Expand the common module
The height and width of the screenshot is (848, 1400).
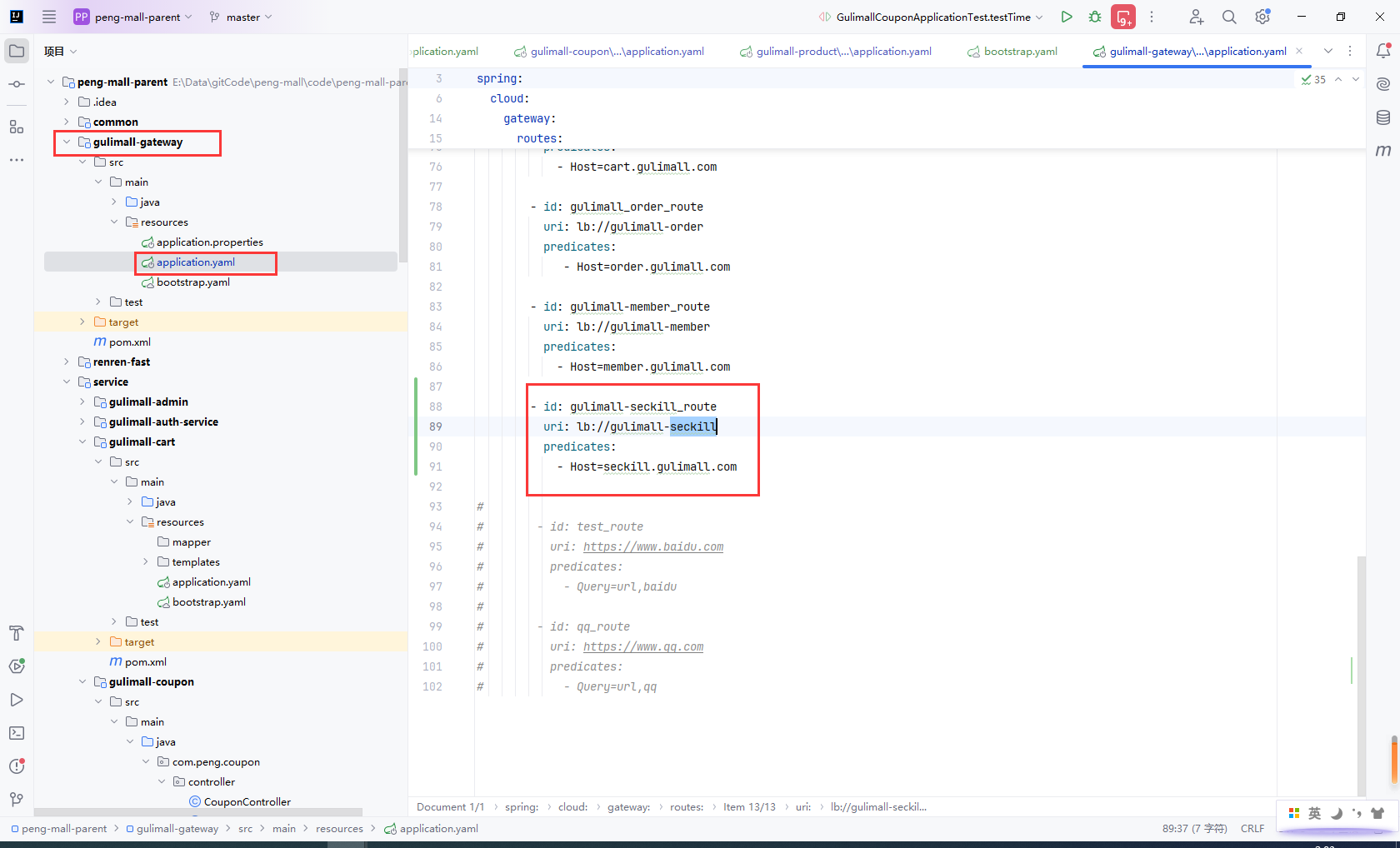click(67, 122)
